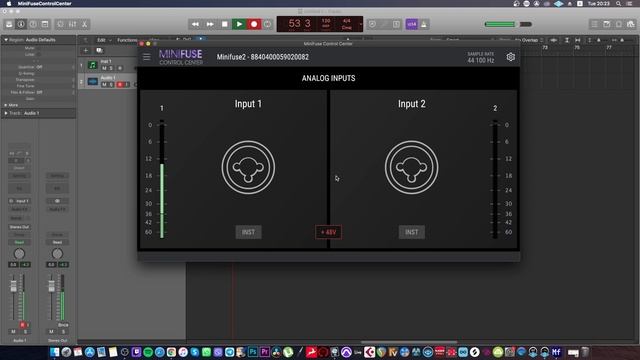Open Logic media browser icon
The width and height of the screenshot is (640, 360).
(x=631, y=24)
